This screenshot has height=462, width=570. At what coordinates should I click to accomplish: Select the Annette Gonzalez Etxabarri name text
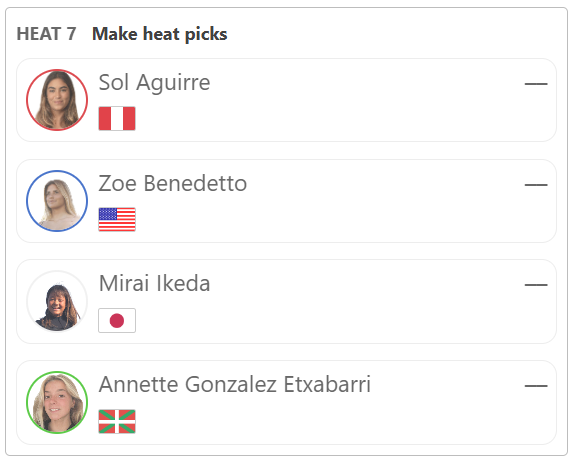[235, 384]
